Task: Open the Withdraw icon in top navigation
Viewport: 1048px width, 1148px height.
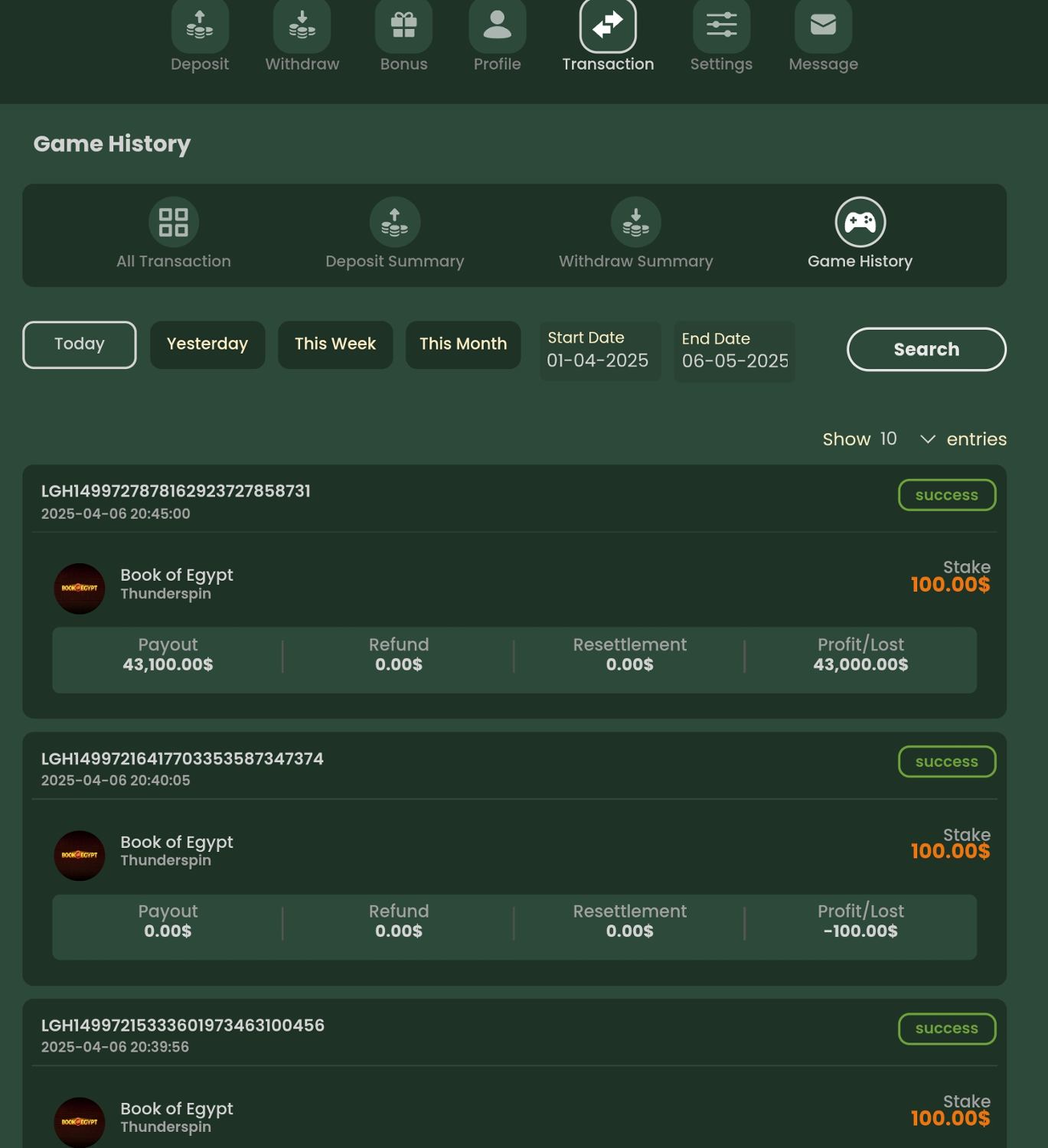Action: 302,26
